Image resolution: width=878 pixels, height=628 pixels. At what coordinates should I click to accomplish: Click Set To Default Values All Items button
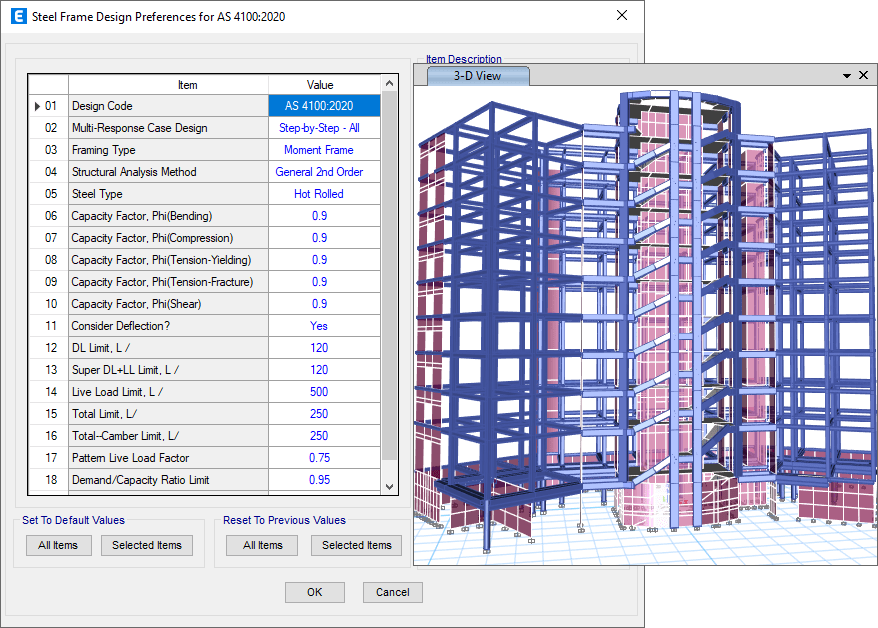(x=58, y=545)
